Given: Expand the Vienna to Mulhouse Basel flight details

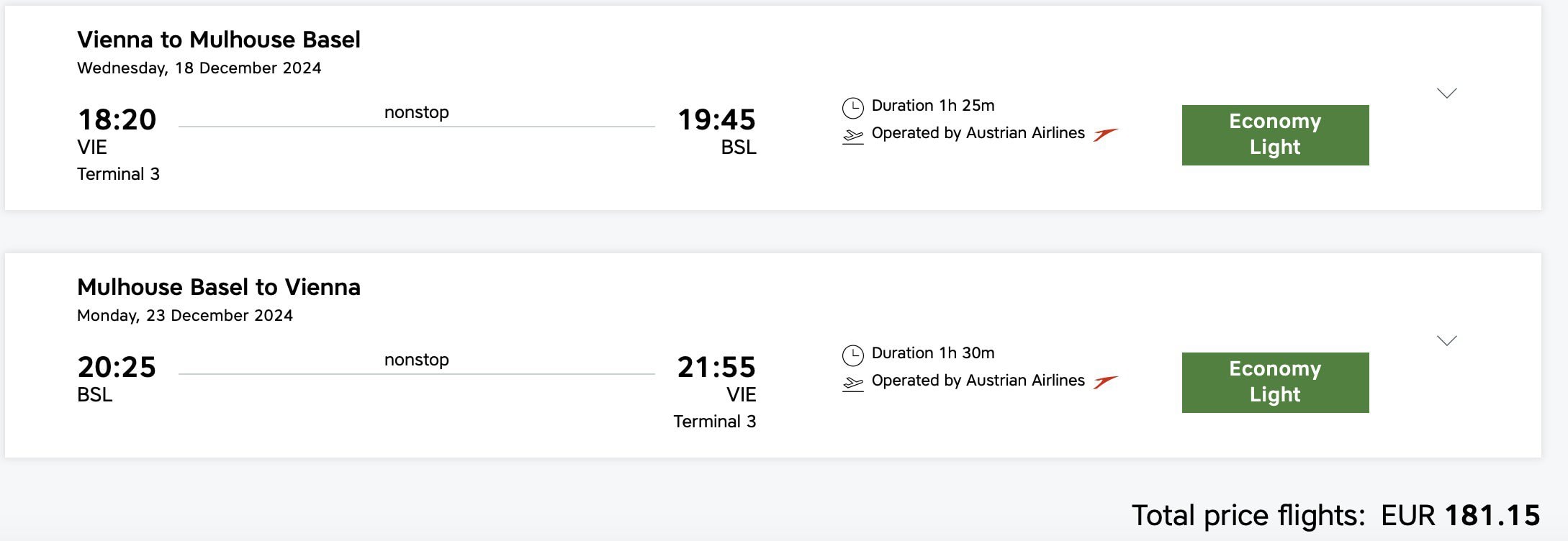Looking at the screenshot, I should click(x=1448, y=92).
